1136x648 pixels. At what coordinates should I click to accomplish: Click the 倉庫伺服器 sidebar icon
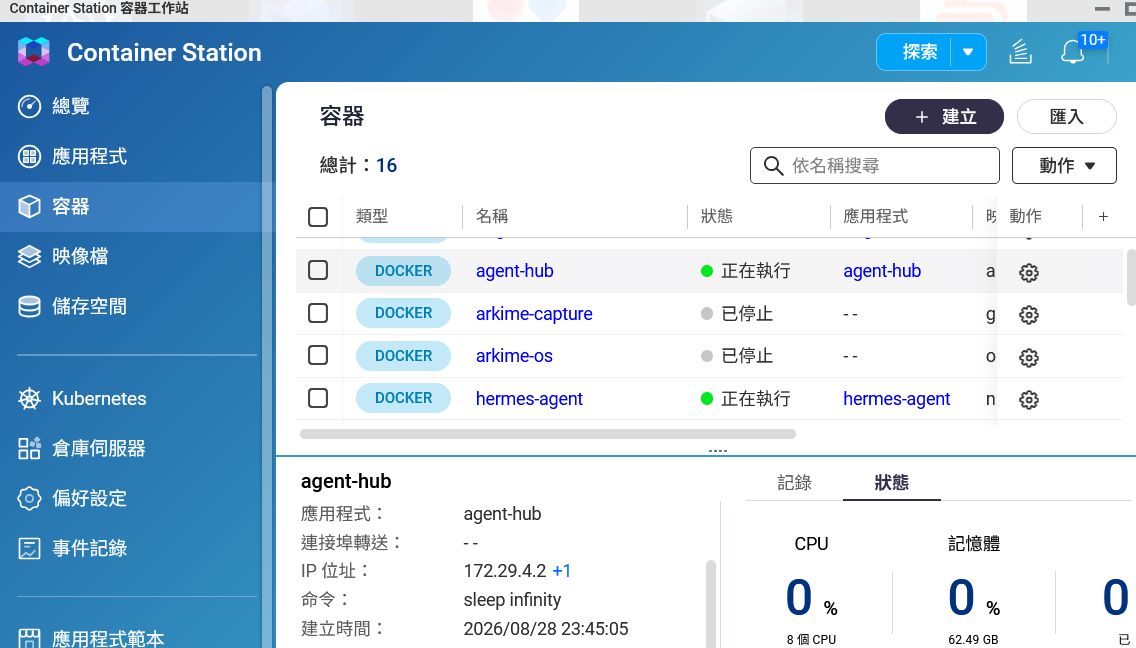(29, 449)
